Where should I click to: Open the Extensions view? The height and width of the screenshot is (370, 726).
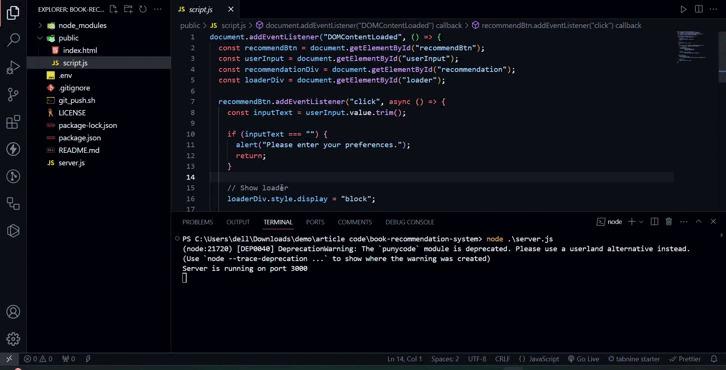(13, 122)
